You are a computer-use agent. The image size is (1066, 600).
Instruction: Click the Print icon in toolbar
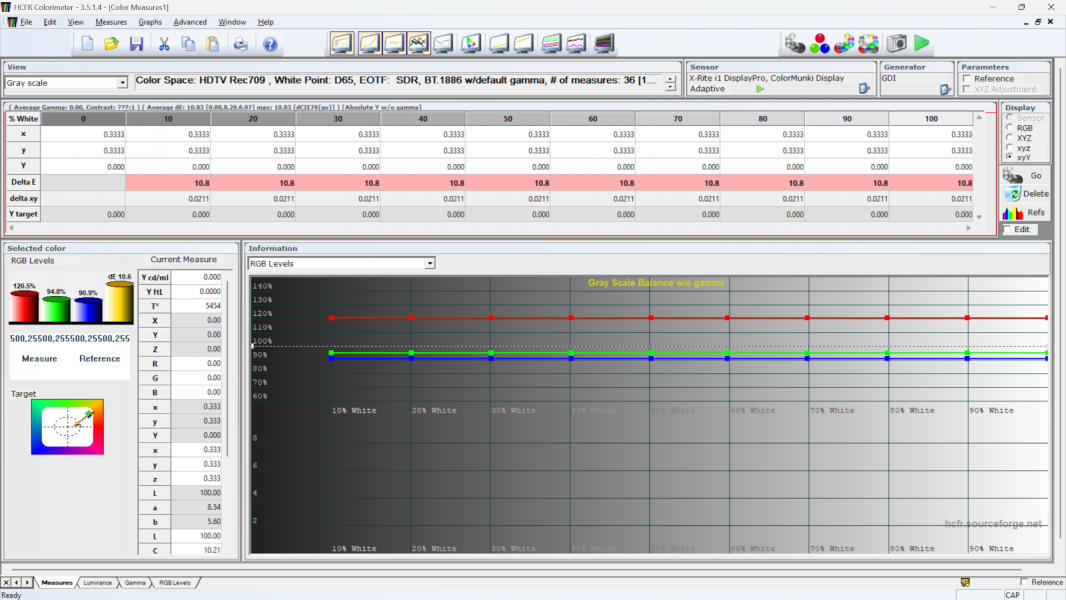[241, 44]
